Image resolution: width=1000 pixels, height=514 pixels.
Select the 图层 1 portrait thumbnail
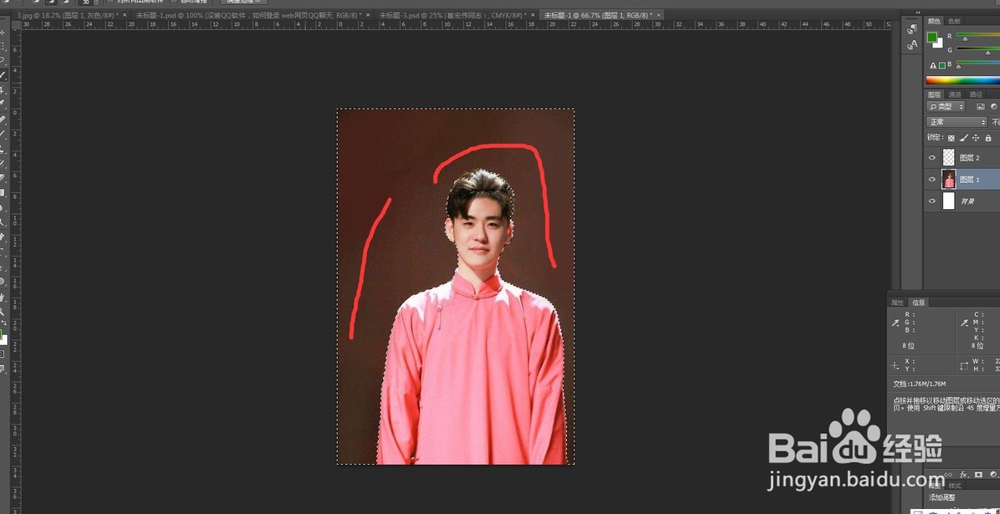tap(949, 179)
